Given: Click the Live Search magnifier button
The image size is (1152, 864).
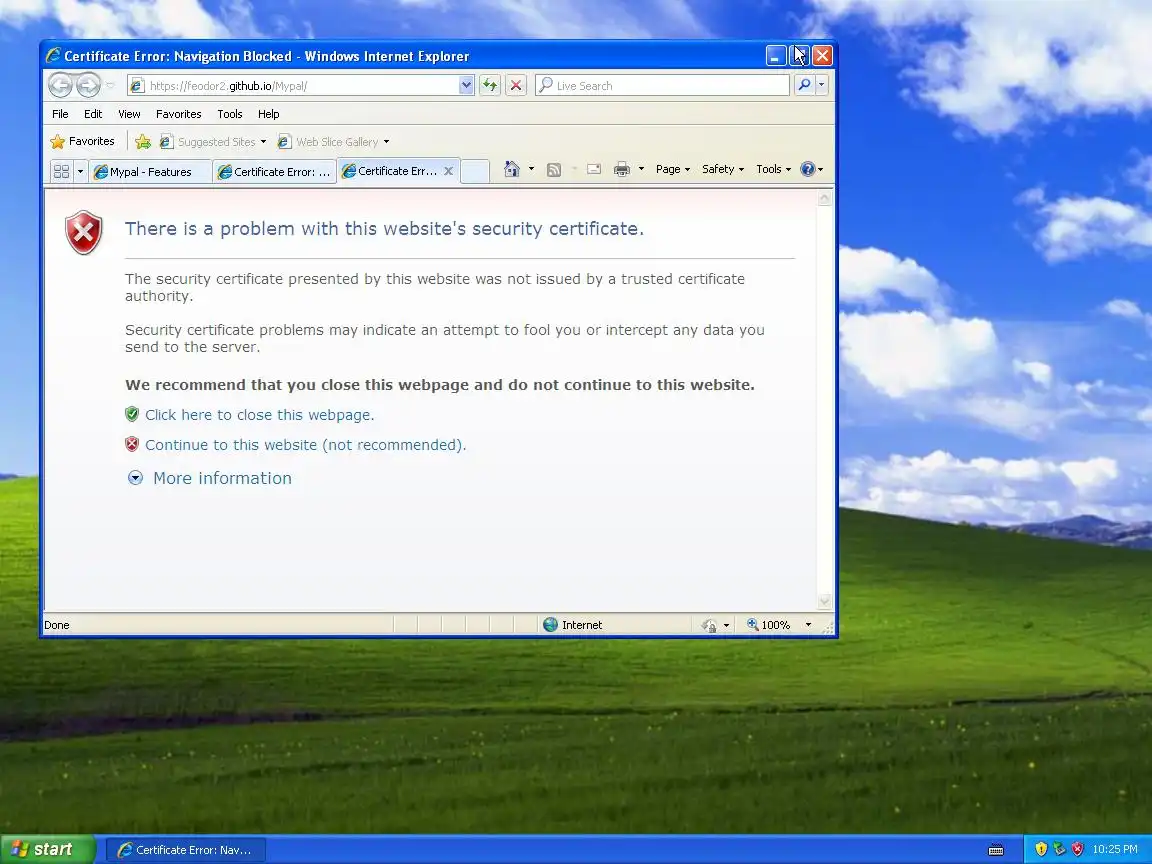Looking at the screenshot, I should (x=804, y=85).
